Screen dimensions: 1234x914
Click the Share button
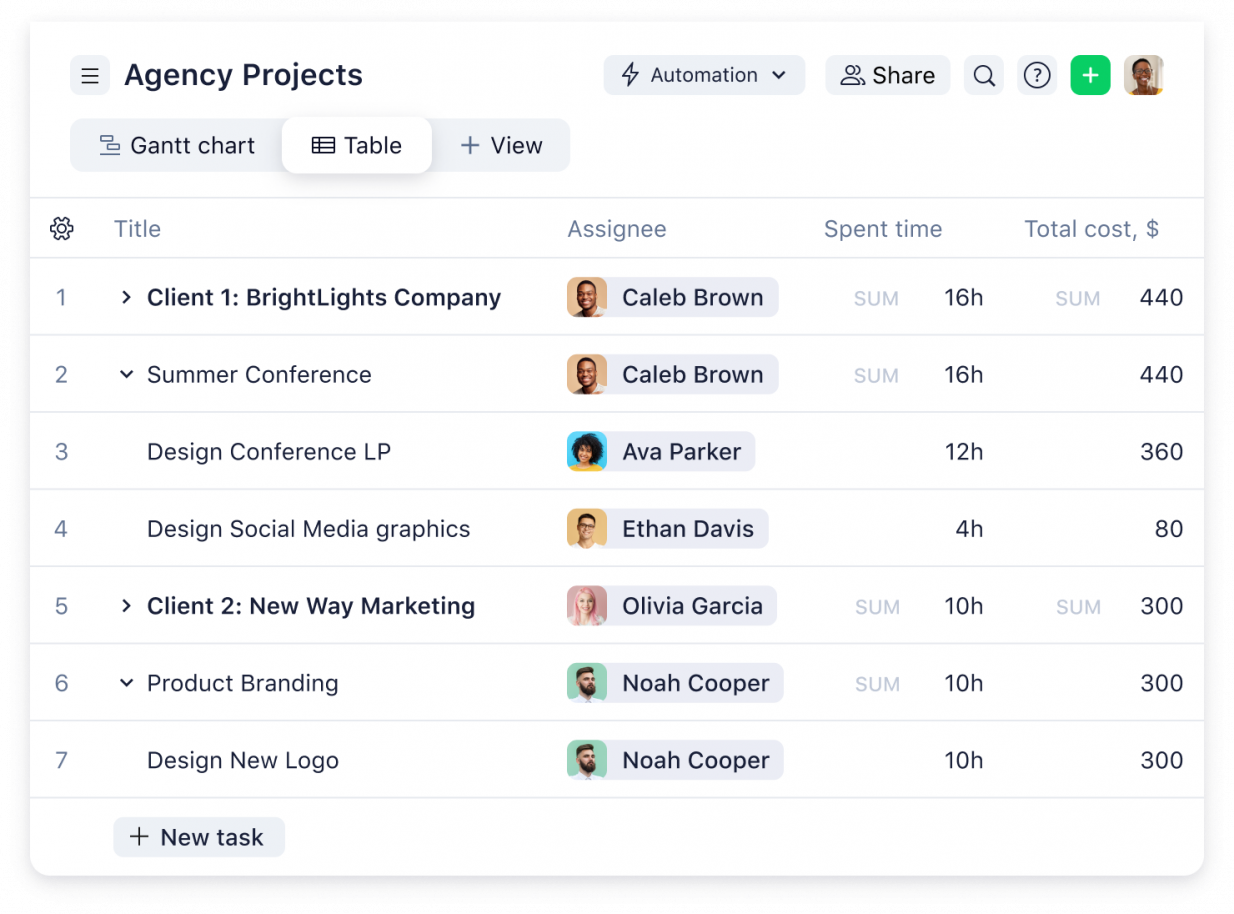[x=887, y=76]
